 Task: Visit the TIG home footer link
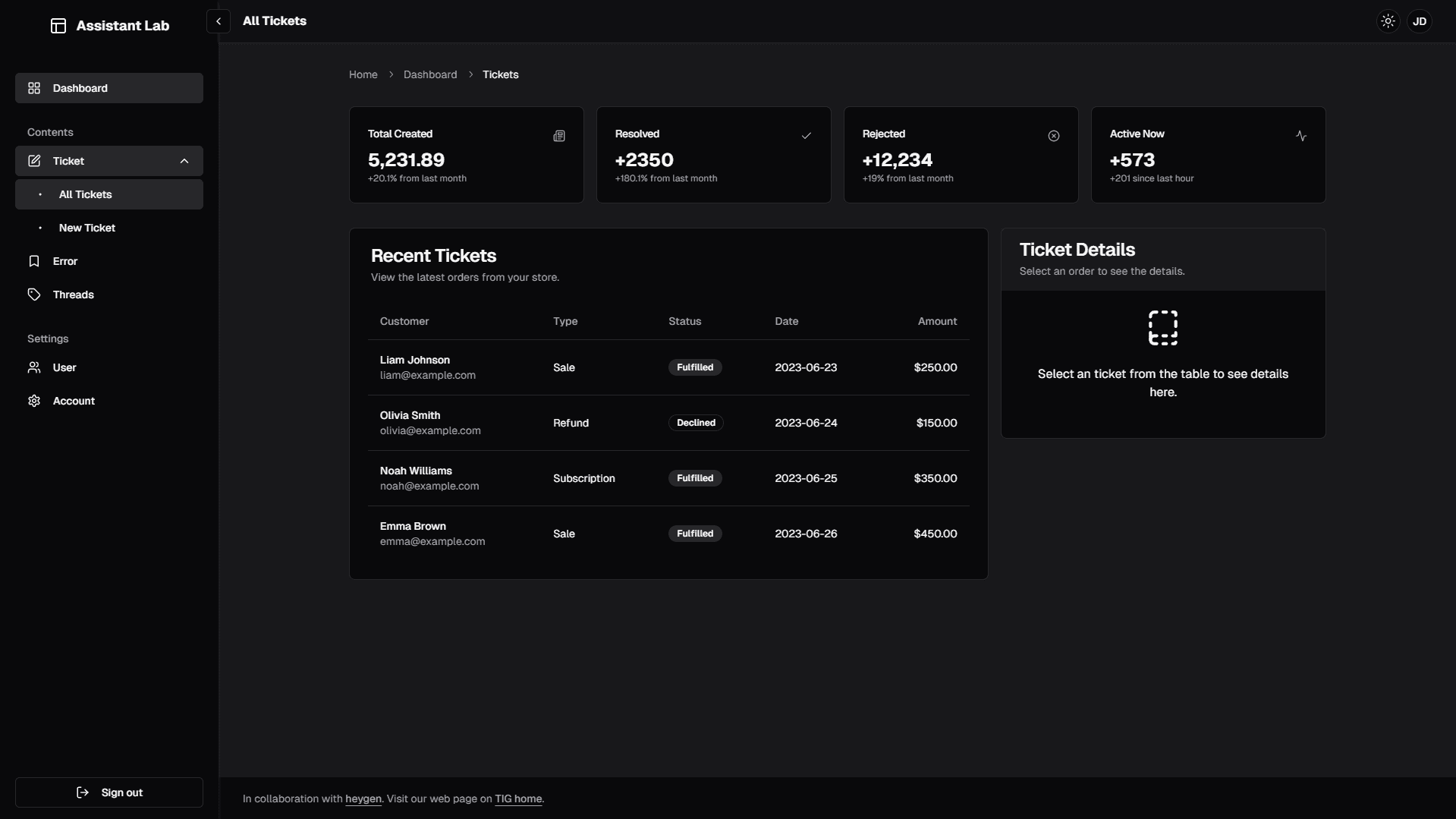tap(518, 799)
